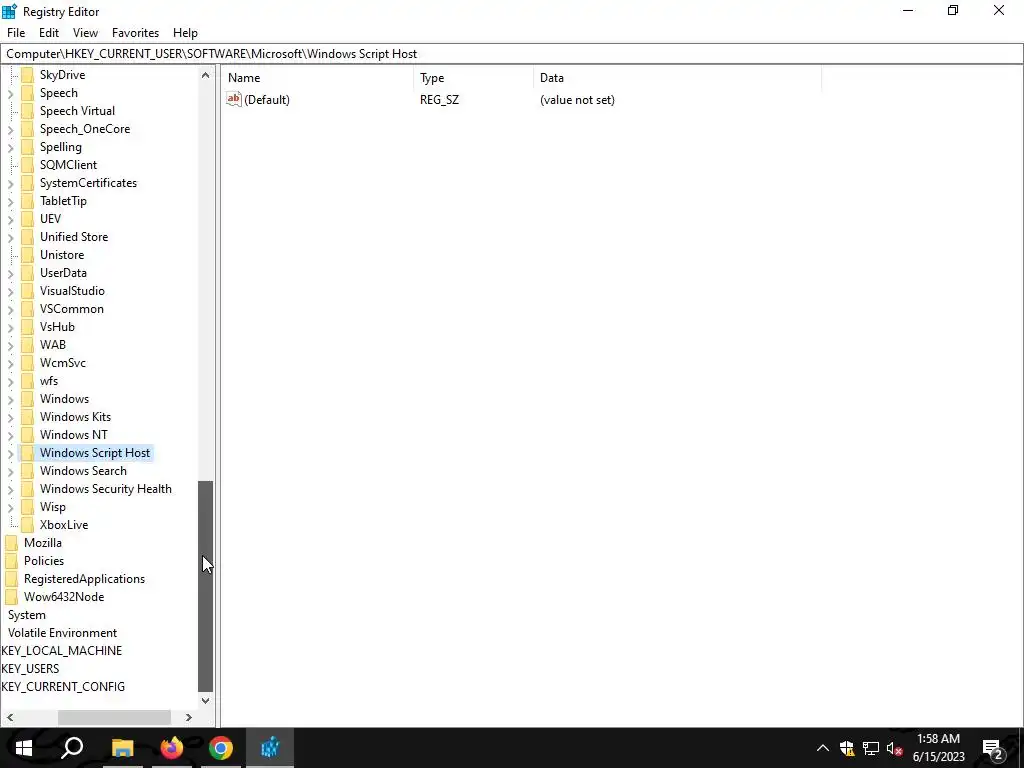Click the '(value not set)' data cell

click(577, 100)
